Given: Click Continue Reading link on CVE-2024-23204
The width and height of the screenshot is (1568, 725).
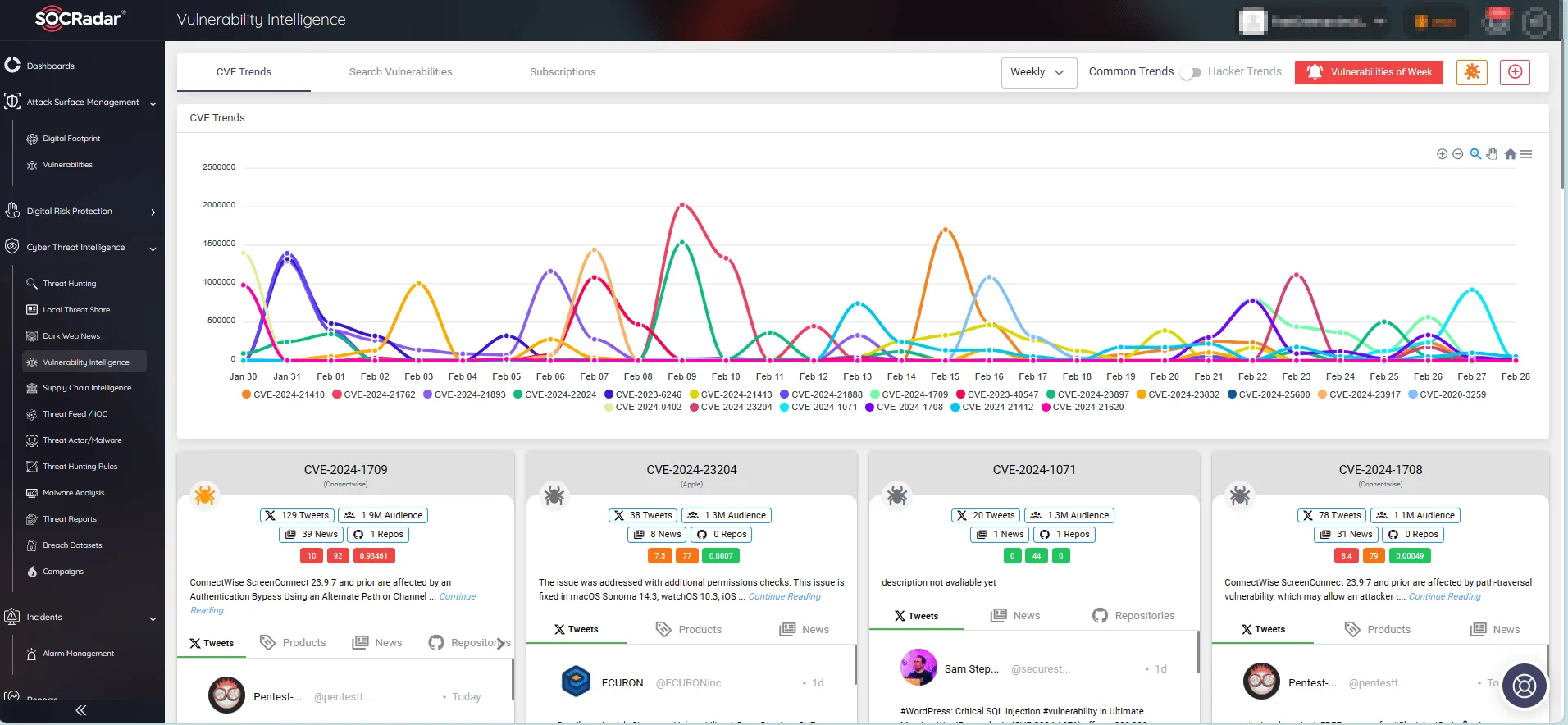Looking at the screenshot, I should pos(785,597).
